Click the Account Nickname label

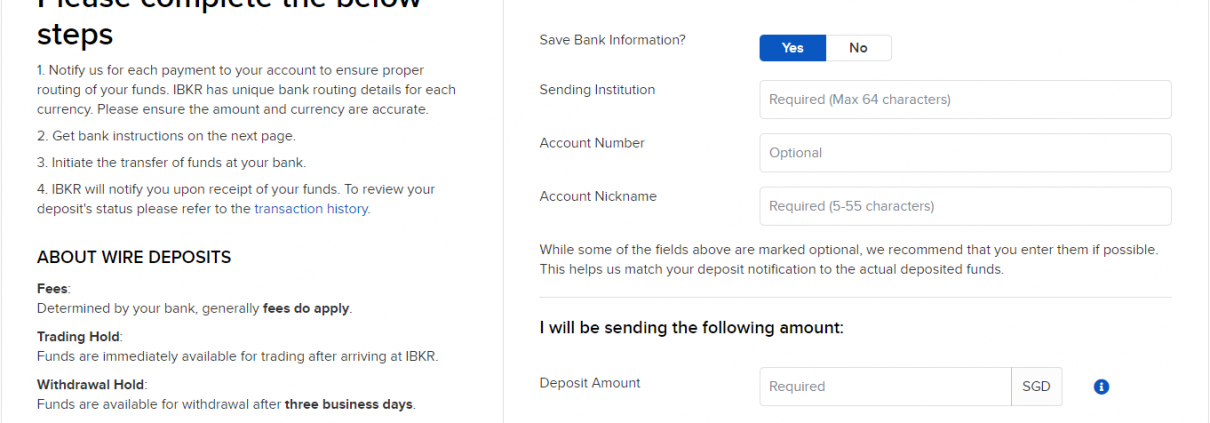(x=598, y=196)
